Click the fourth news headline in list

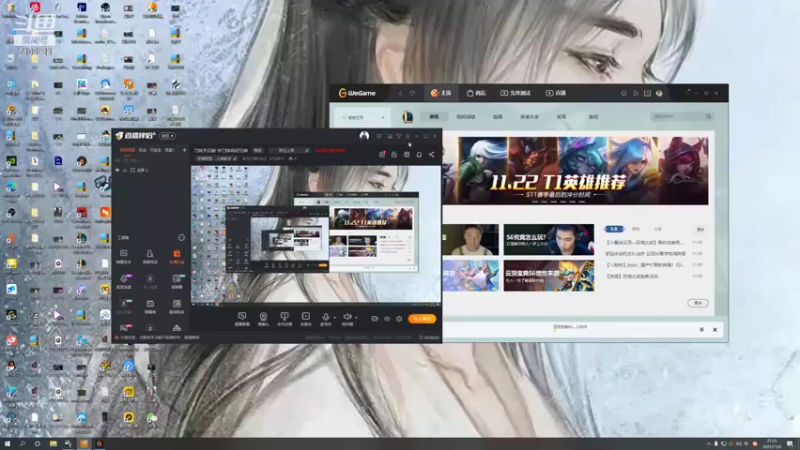coord(632,276)
